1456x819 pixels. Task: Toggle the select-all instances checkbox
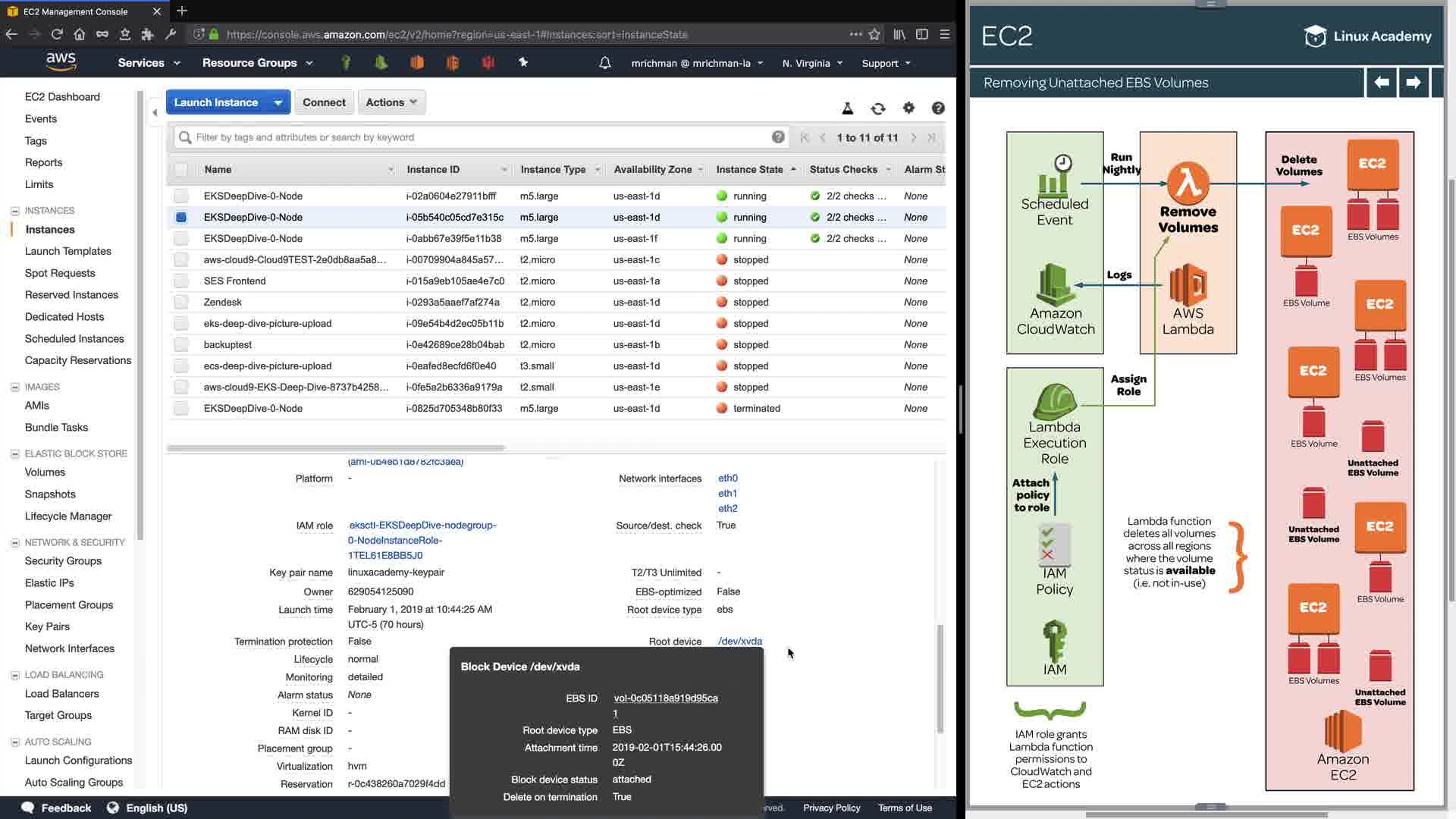(x=180, y=170)
